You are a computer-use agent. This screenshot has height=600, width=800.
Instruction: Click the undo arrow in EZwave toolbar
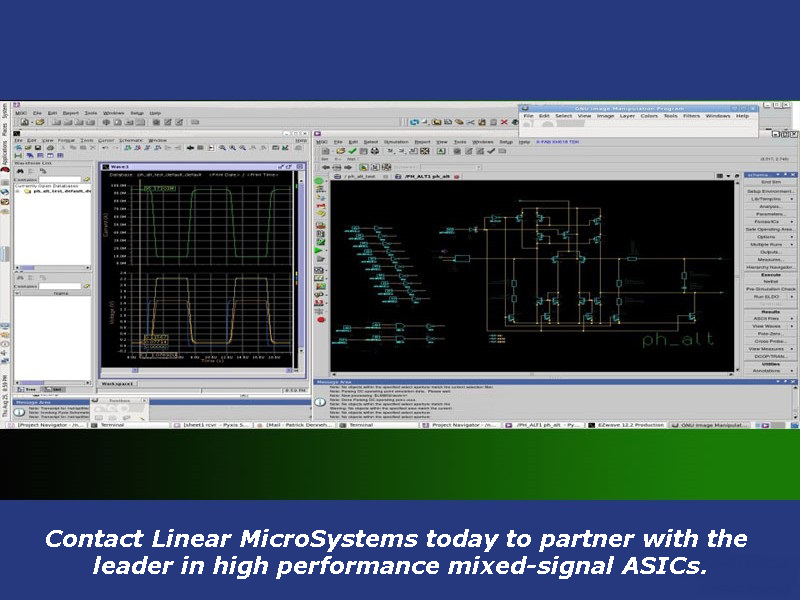click(105, 148)
